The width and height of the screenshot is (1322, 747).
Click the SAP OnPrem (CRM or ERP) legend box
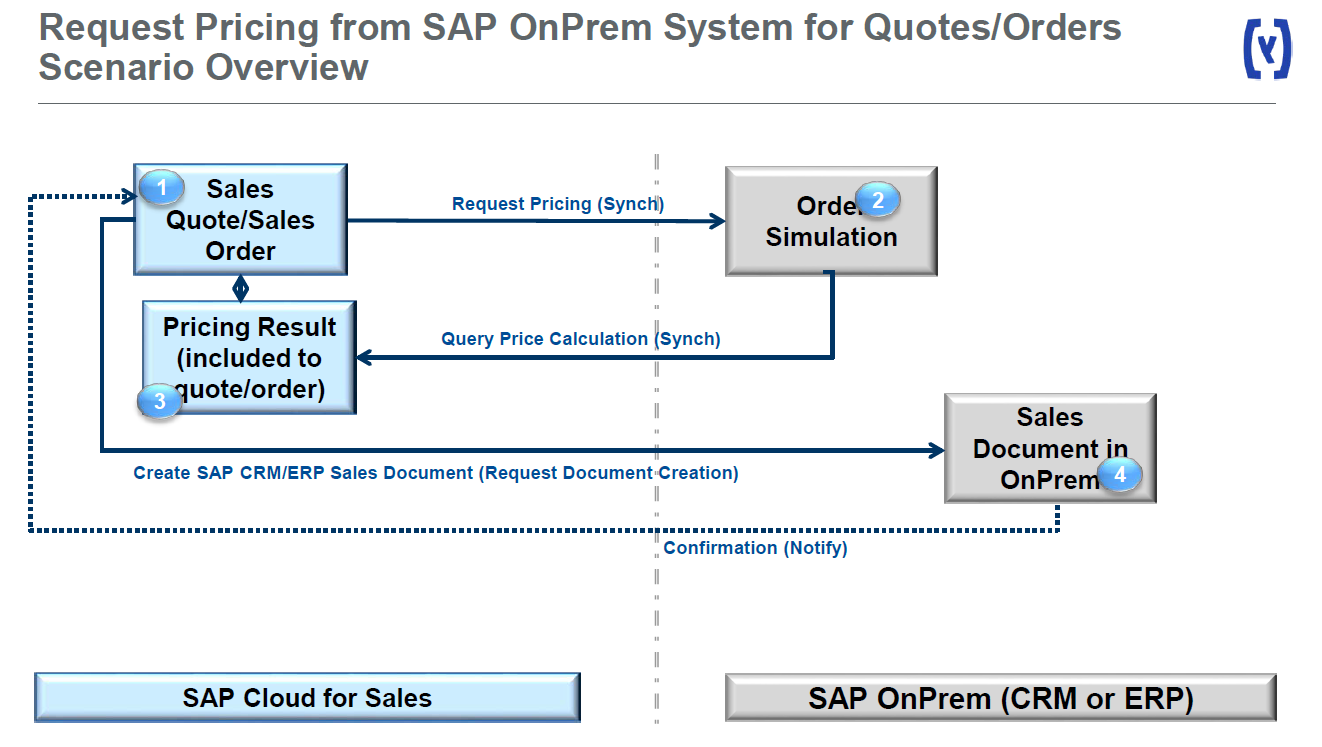tap(1000, 697)
